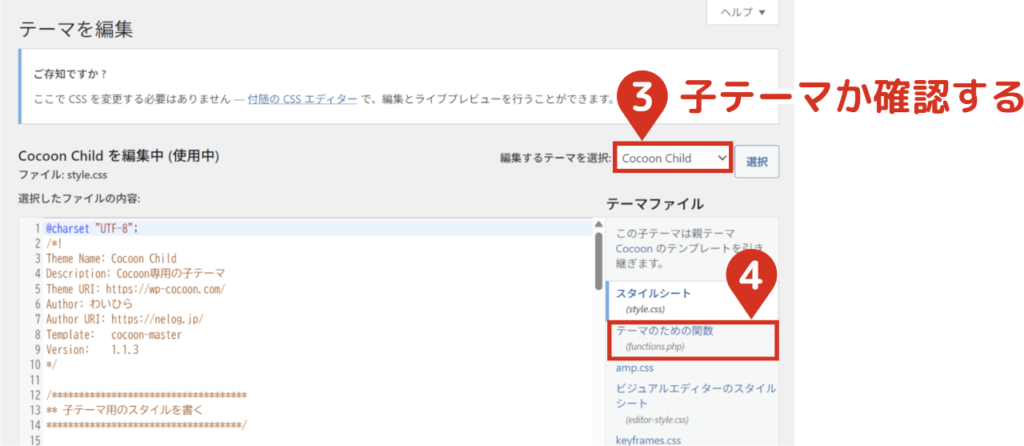Click the red number 3 callout marker
1024x446 pixels.
(x=643, y=100)
